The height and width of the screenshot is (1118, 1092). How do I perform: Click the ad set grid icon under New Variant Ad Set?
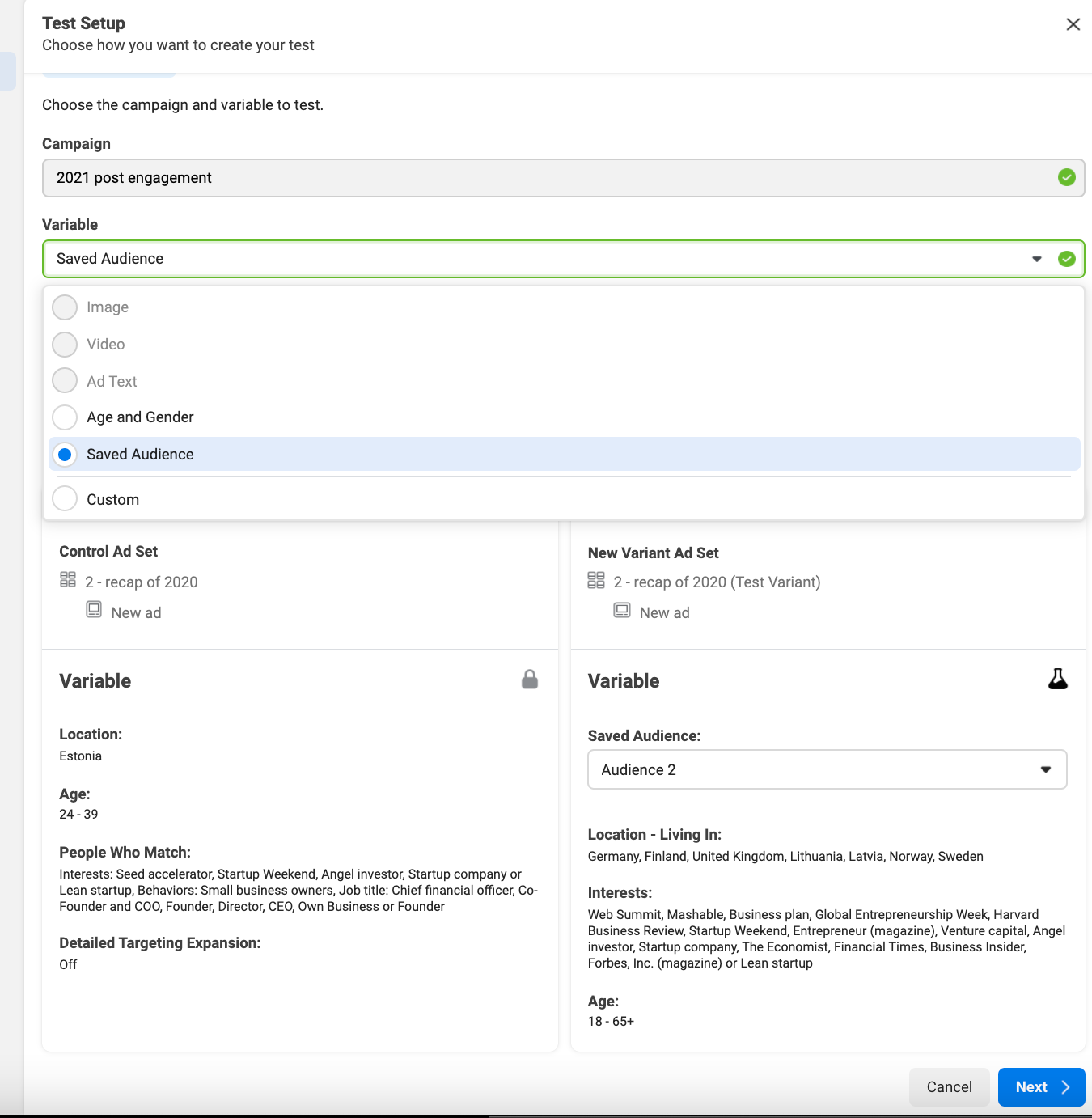596,580
